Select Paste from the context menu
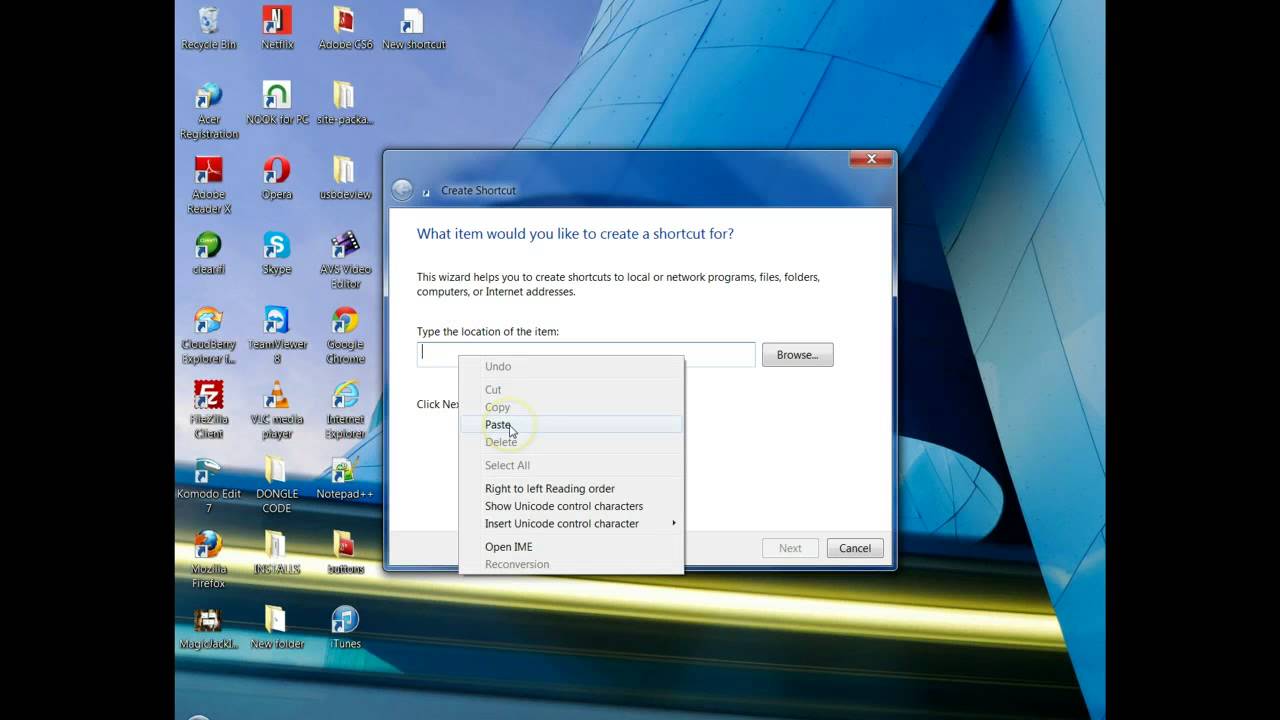The width and height of the screenshot is (1280, 720). (497, 424)
